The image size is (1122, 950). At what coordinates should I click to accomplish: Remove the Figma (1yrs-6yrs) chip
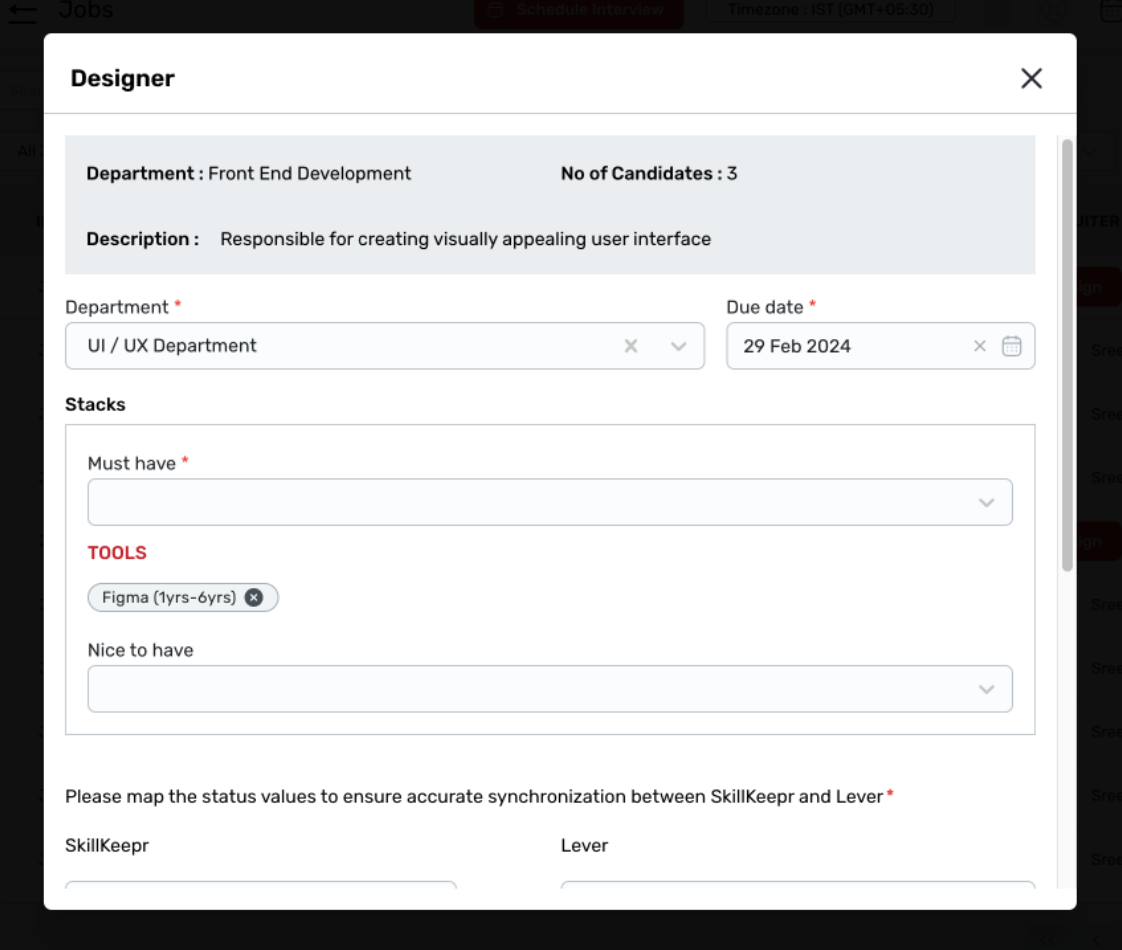pos(254,598)
